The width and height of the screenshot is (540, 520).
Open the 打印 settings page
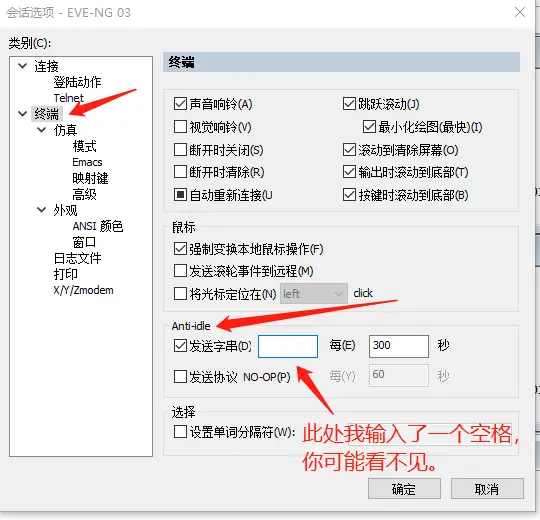click(65, 274)
